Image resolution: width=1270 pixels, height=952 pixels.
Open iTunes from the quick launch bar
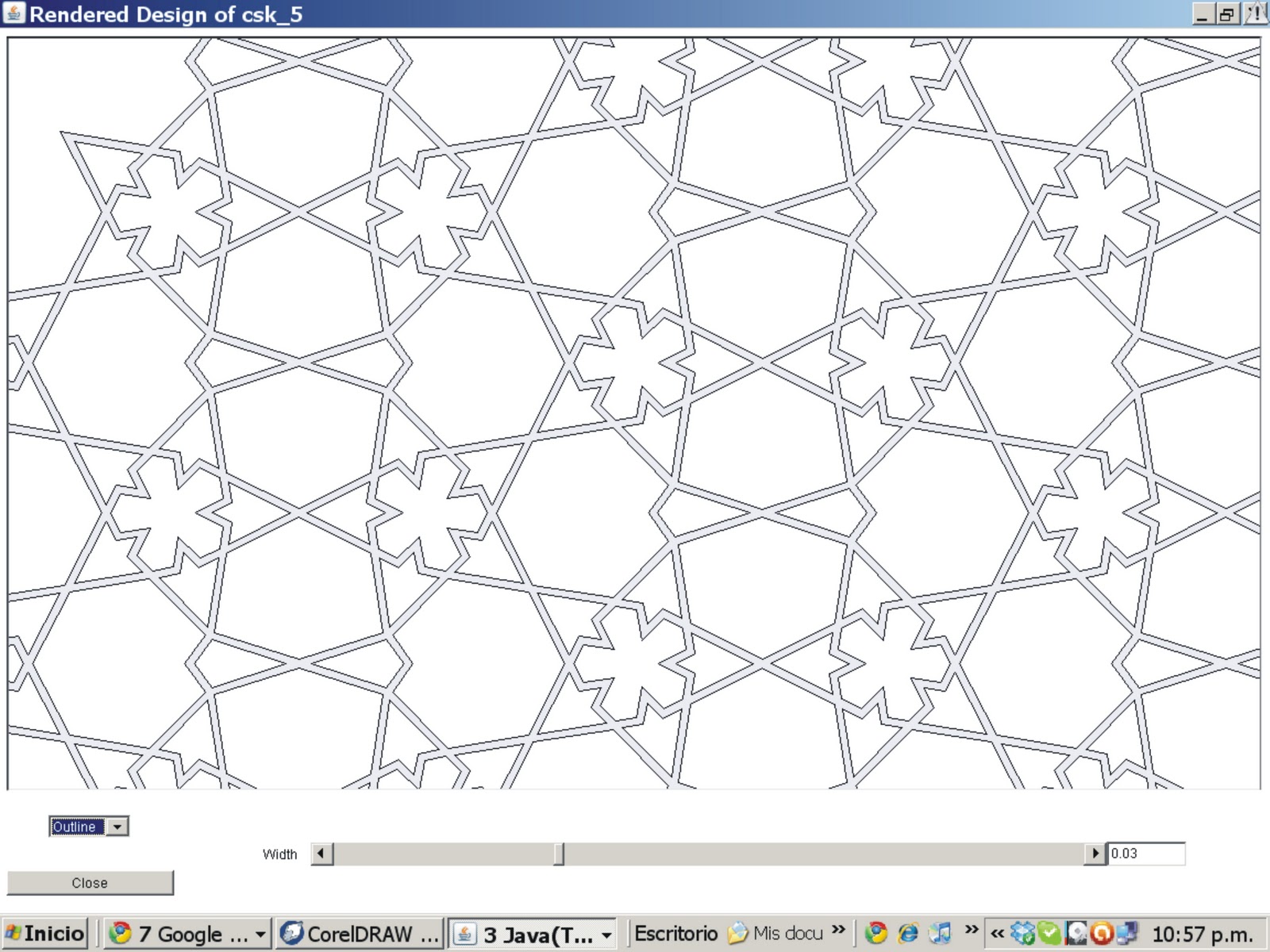tap(941, 933)
